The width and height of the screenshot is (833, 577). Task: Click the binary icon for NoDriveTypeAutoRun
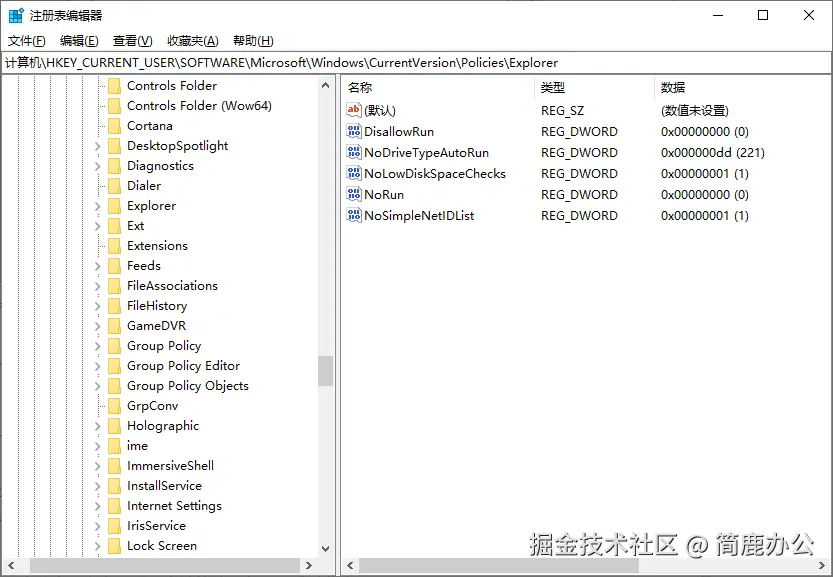355,152
